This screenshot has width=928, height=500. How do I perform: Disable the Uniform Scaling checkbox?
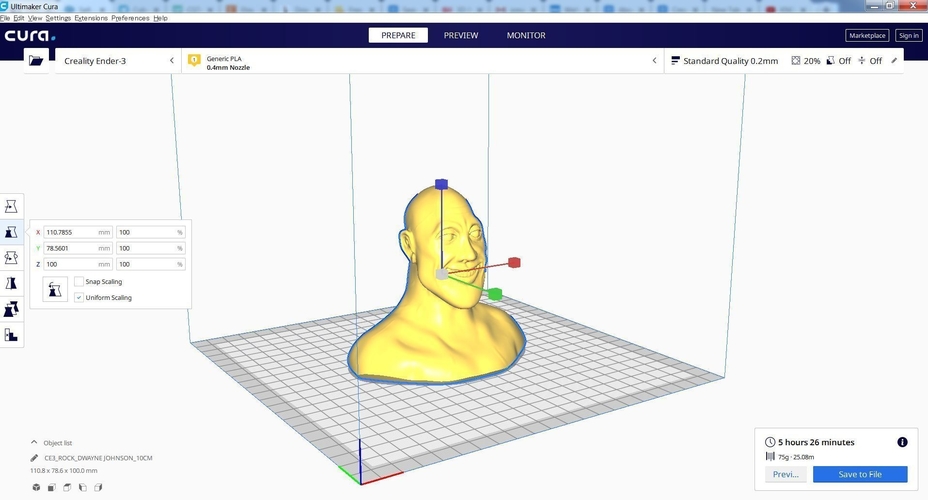tap(79, 298)
